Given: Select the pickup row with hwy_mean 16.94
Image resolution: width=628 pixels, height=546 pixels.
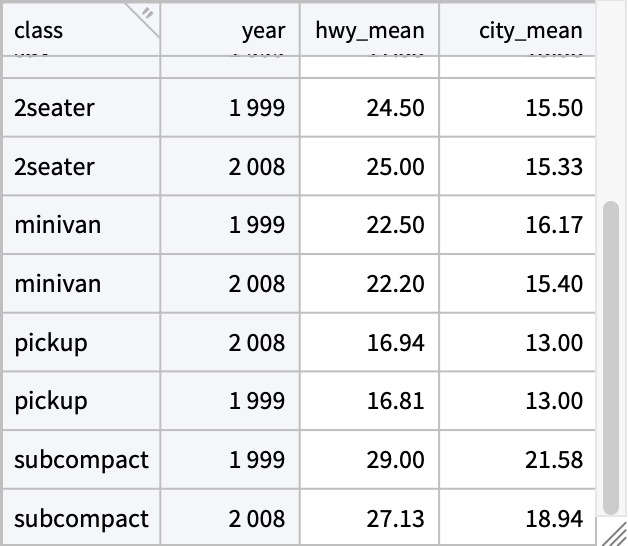Looking at the screenshot, I should click(51, 343).
